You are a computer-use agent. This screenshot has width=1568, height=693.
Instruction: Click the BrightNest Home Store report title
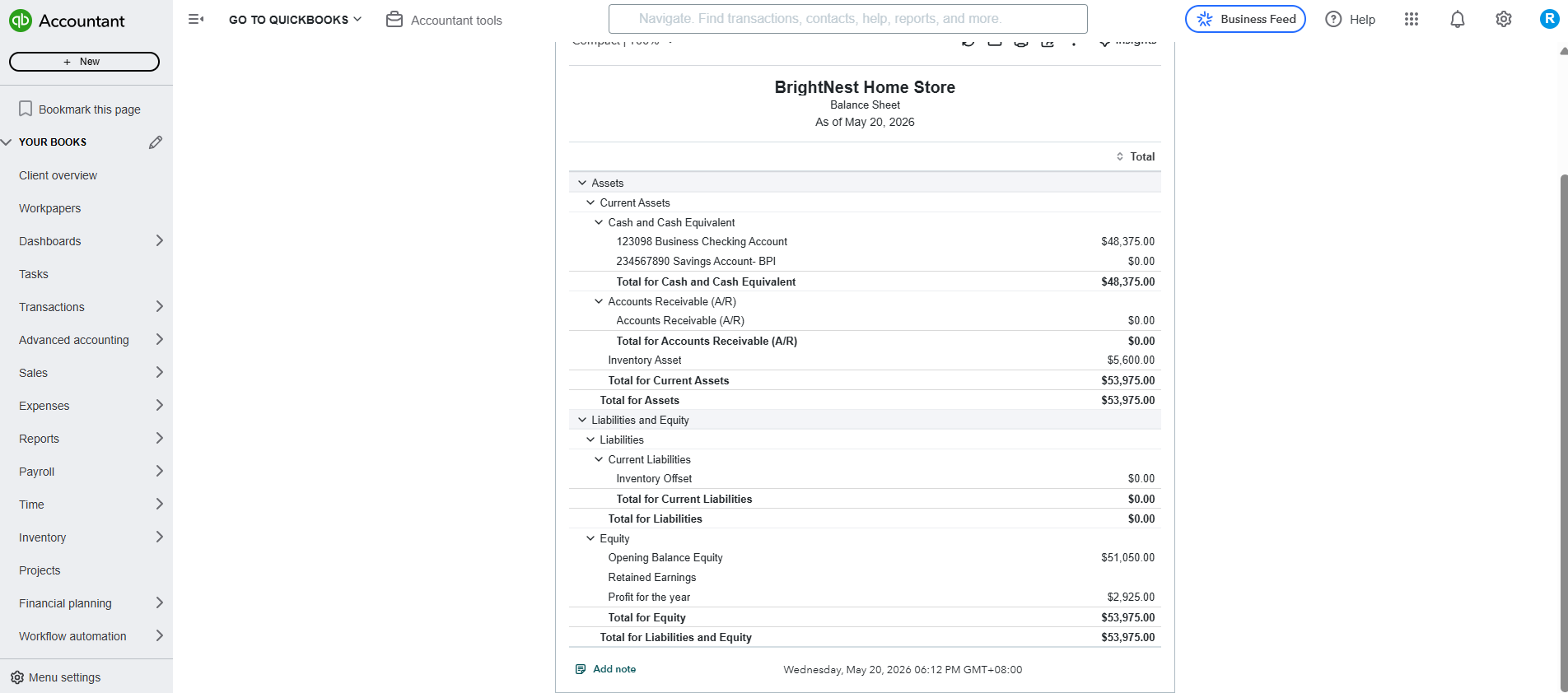[865, 87]
